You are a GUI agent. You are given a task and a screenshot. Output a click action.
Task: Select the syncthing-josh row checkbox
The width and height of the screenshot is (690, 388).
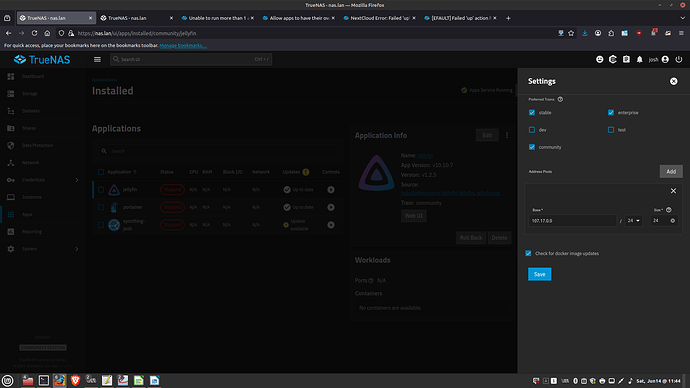tap(101, 225)
